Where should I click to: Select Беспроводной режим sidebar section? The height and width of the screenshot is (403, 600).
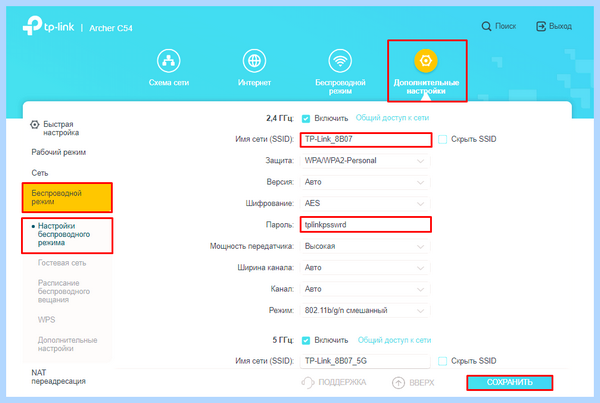click(67, 197)
